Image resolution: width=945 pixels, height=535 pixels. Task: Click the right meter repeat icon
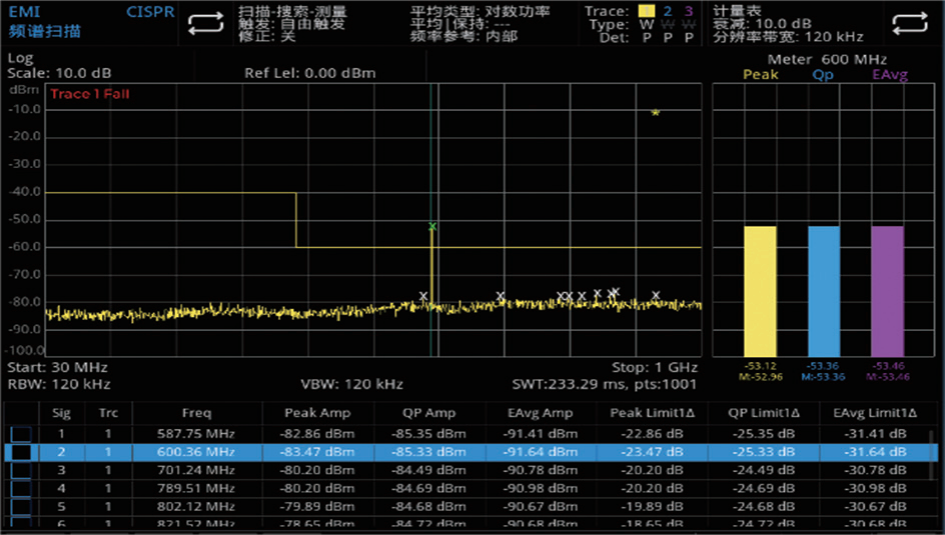coord(909,24)
